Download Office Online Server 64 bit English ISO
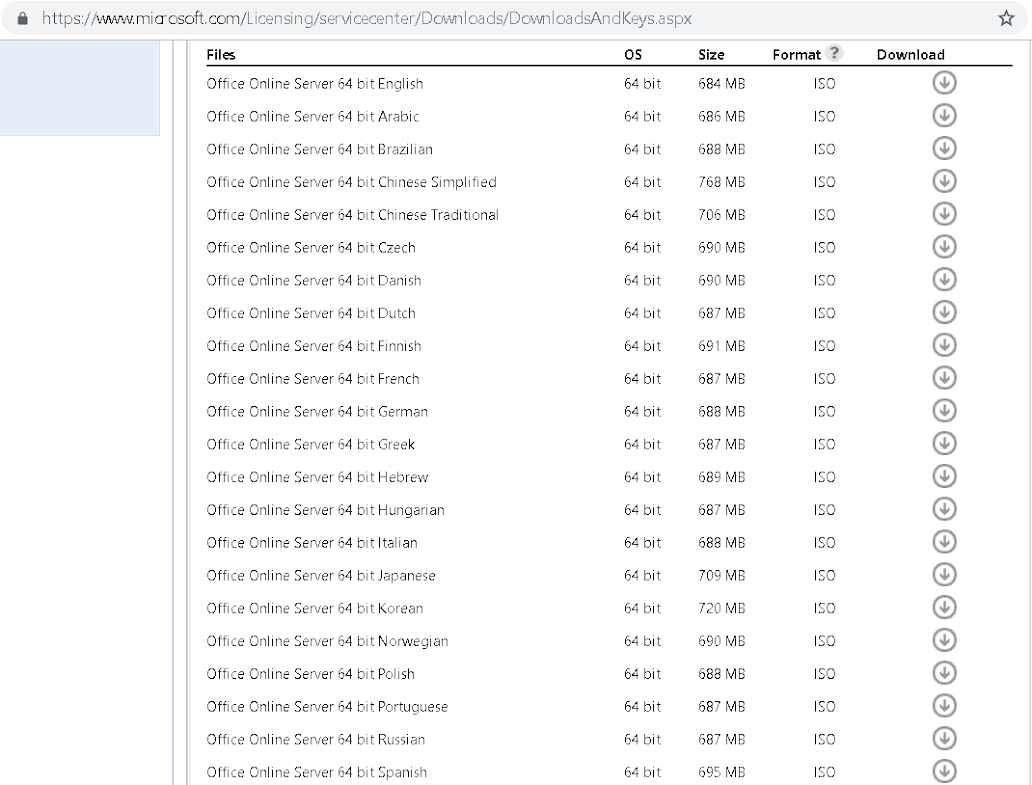 944,83
